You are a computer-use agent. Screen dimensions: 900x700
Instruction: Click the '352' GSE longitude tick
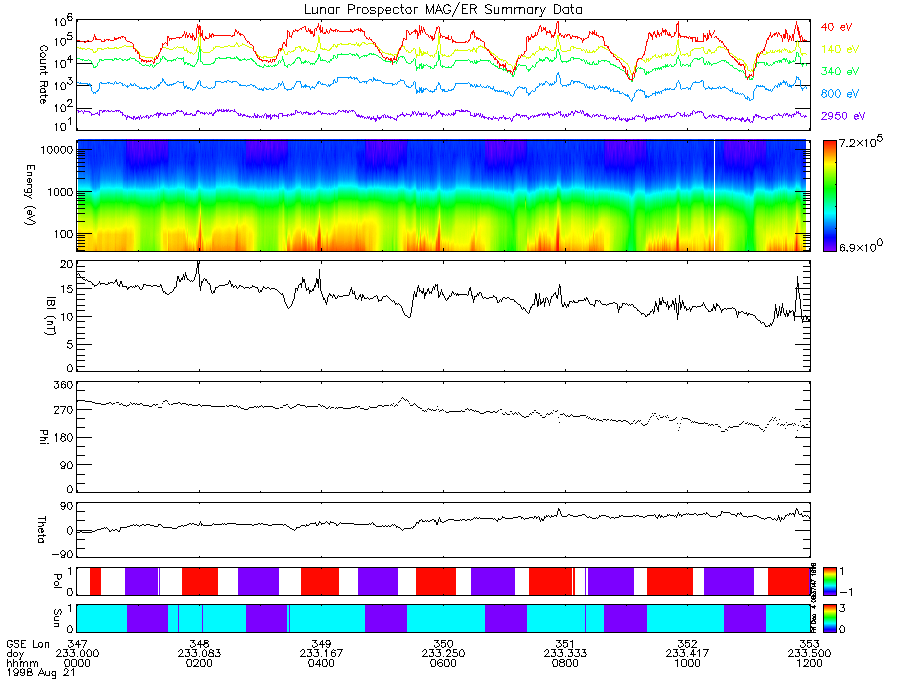point(688,644)
